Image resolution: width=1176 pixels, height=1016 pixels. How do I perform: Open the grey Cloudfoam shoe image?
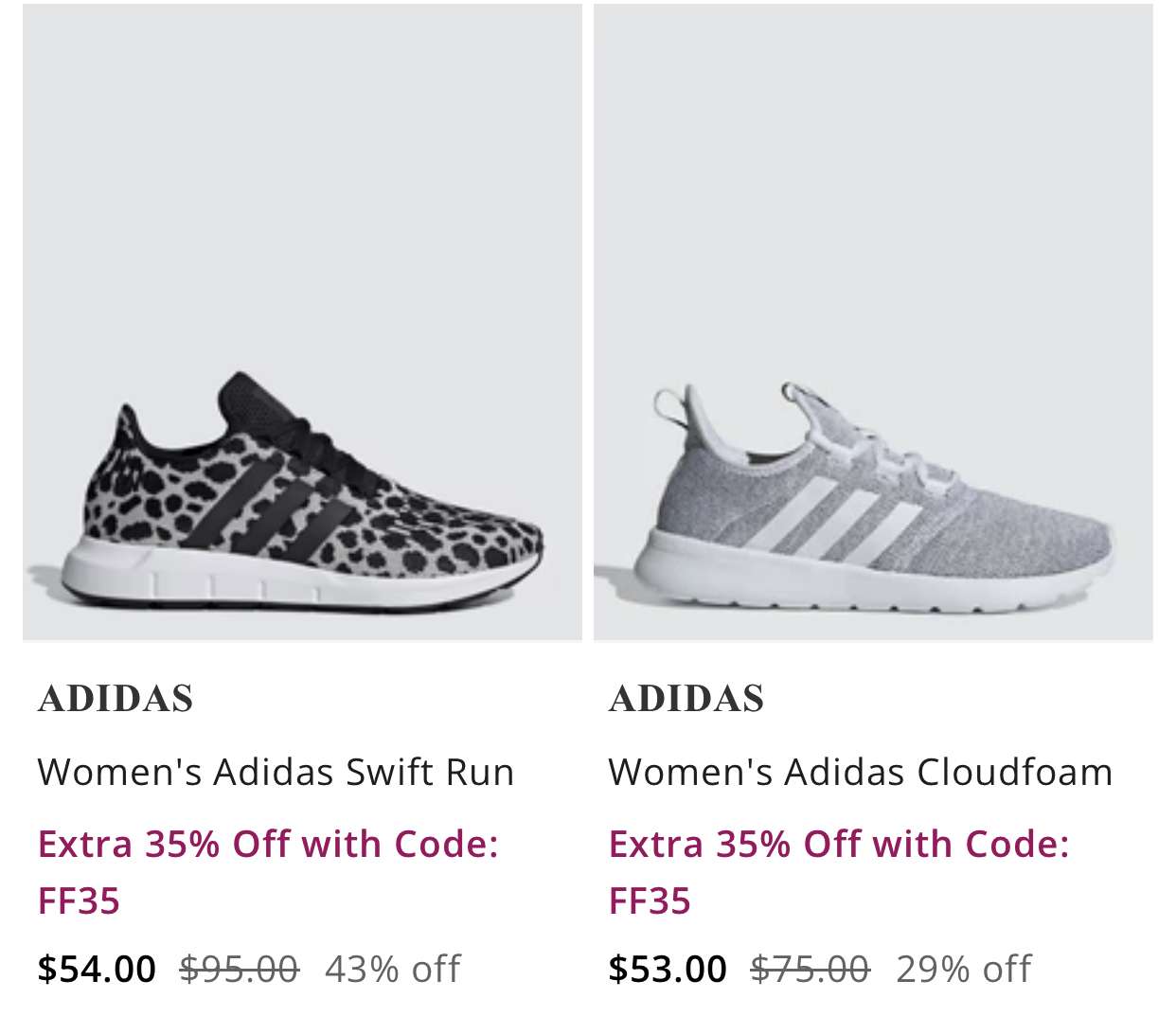coord(873,322)
